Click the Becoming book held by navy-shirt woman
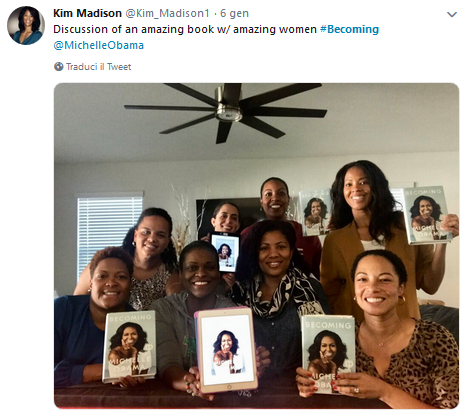Image resolution: width=465 pixels, height=416 pixels. pos(130,346)
